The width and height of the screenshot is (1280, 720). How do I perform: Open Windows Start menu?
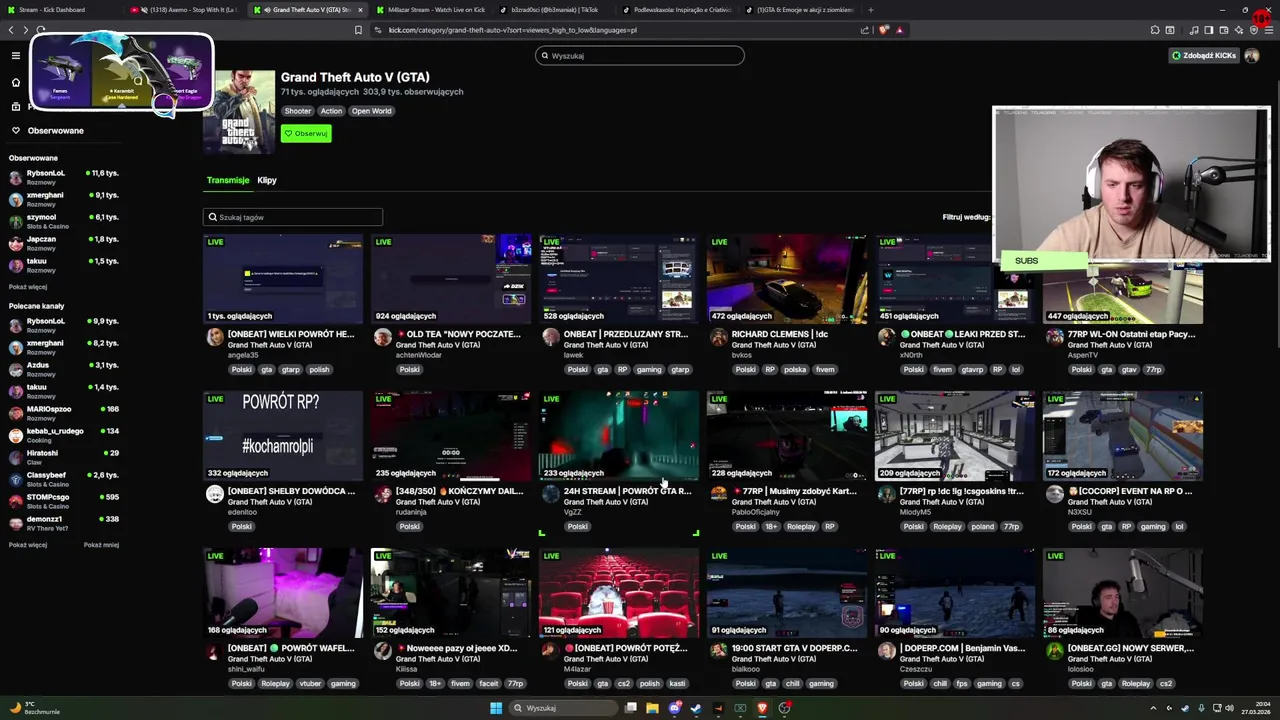(495, 708)
